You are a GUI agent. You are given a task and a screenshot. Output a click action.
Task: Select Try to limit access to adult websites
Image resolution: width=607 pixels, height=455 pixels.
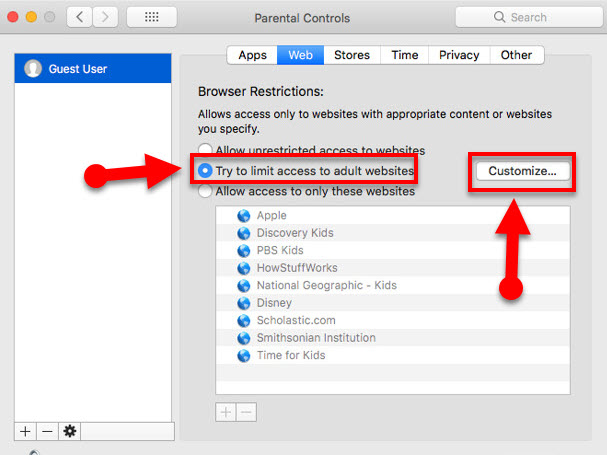pyautogui.click(x=206, y=171)
